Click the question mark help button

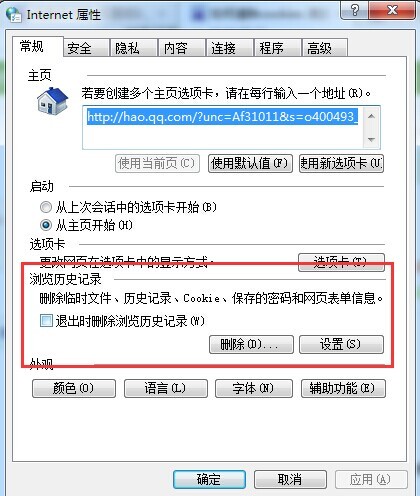(x=354, y=10)
